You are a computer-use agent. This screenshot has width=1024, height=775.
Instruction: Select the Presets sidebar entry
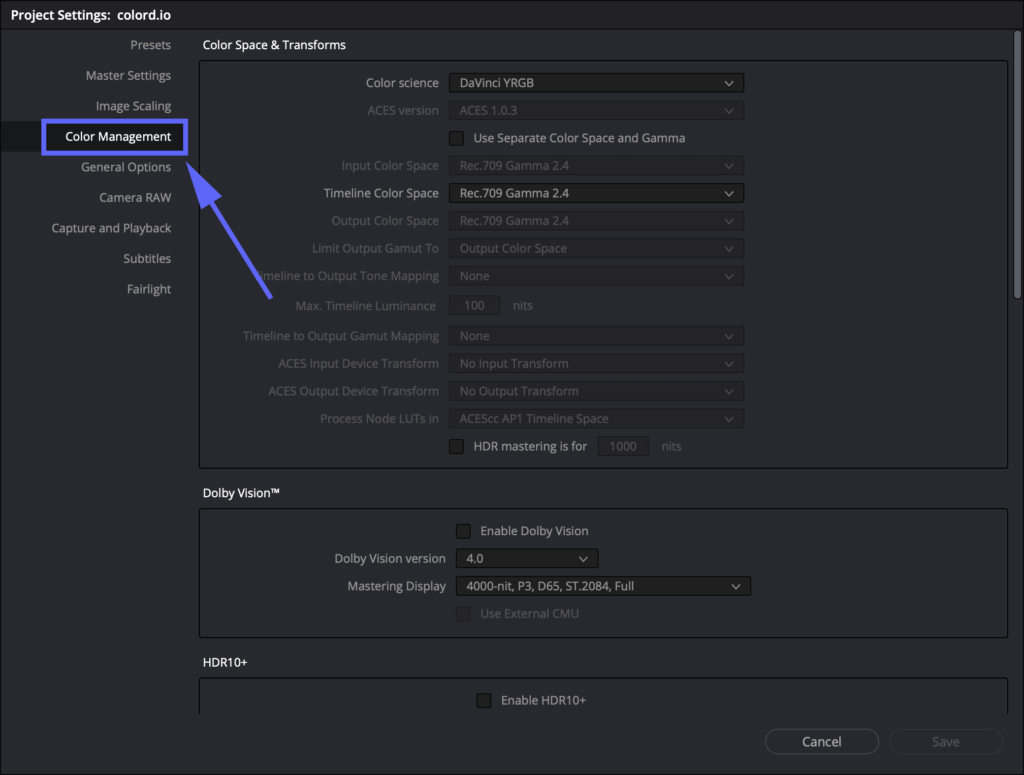(150, 45)
